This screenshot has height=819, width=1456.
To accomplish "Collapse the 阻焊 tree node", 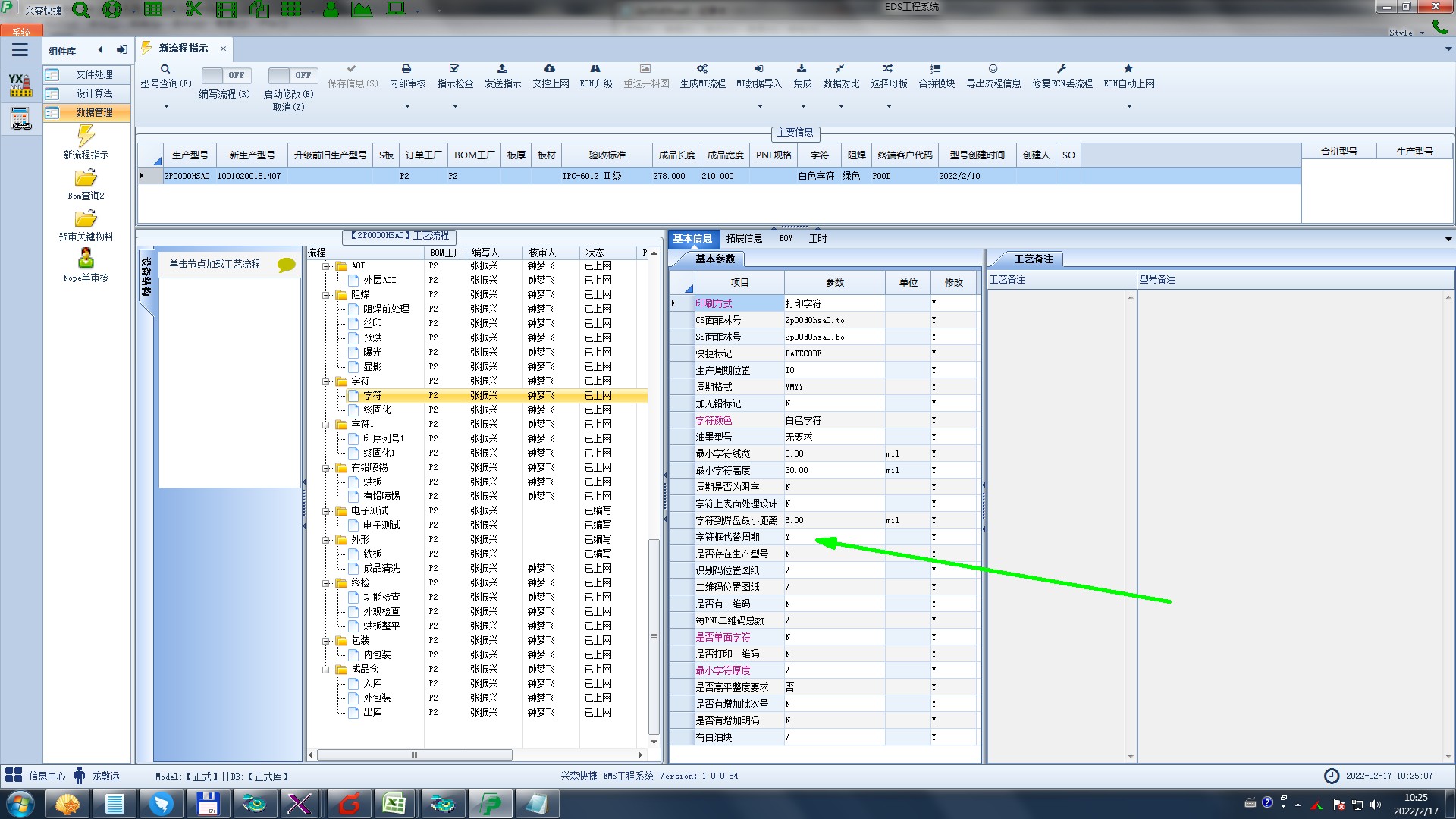I will tap(326, 295).
